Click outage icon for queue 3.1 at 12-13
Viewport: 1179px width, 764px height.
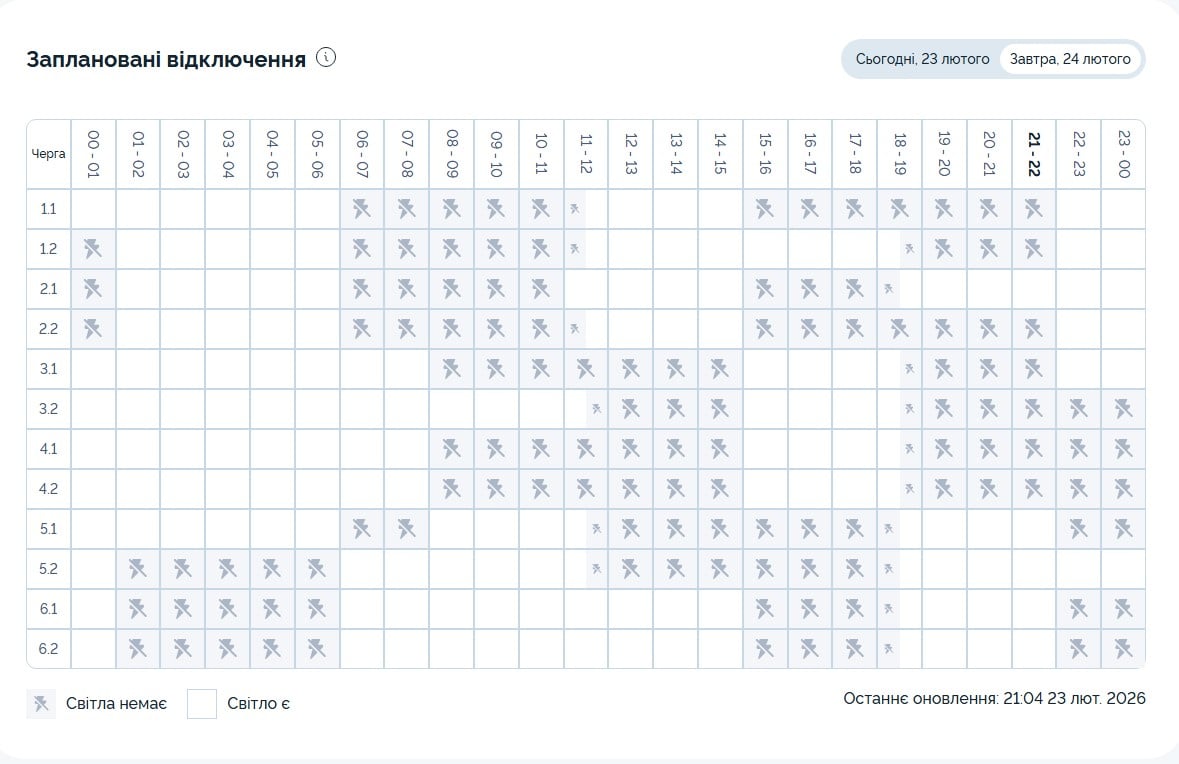point(630,369)
